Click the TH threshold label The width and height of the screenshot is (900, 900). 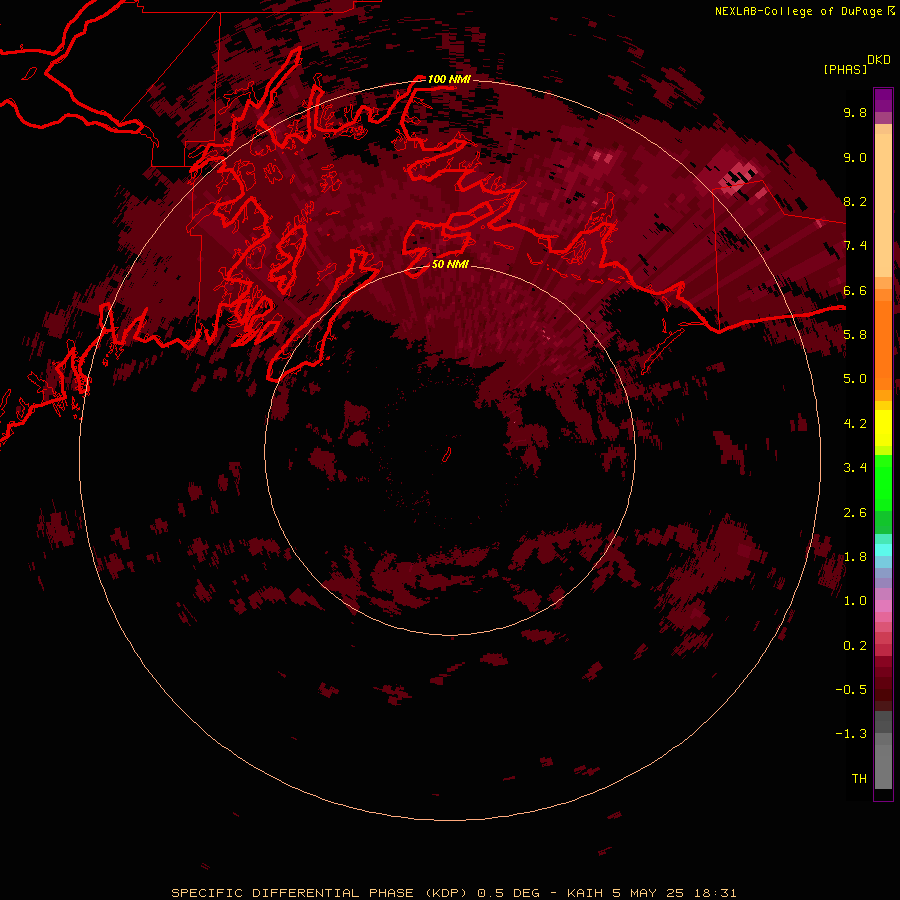click(859, 778)
